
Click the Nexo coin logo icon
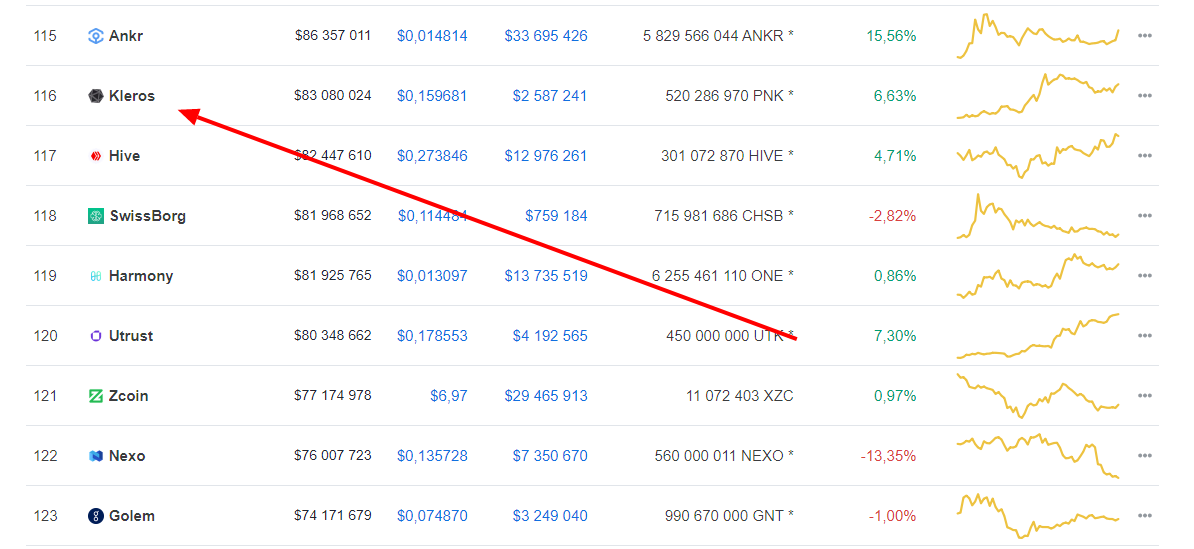pos(95,456)
